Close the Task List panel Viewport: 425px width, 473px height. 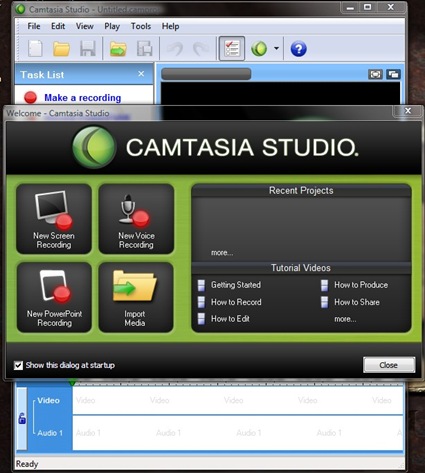click(141, 74)
